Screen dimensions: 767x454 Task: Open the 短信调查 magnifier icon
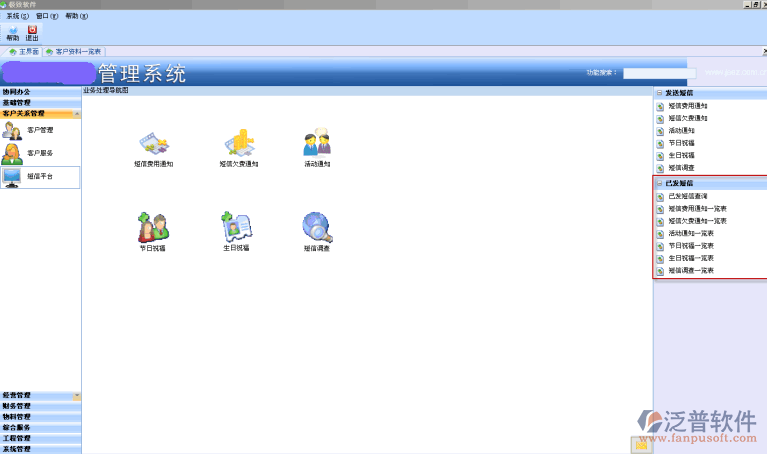click(317, 228)
